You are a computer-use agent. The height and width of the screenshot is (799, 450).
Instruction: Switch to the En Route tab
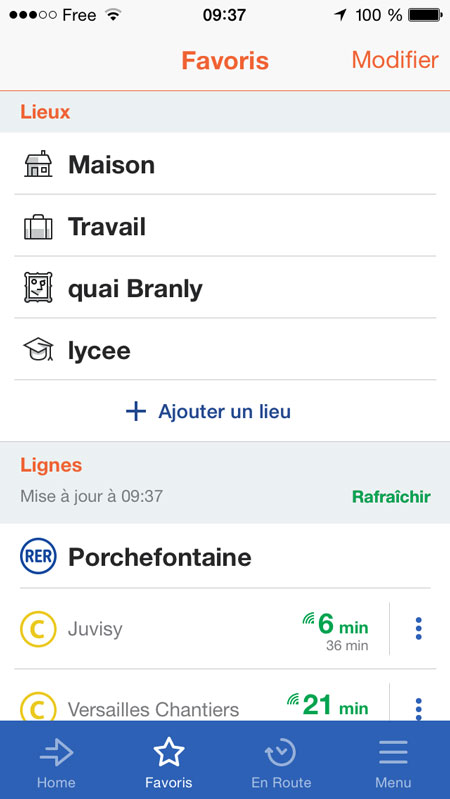[281, 760]
